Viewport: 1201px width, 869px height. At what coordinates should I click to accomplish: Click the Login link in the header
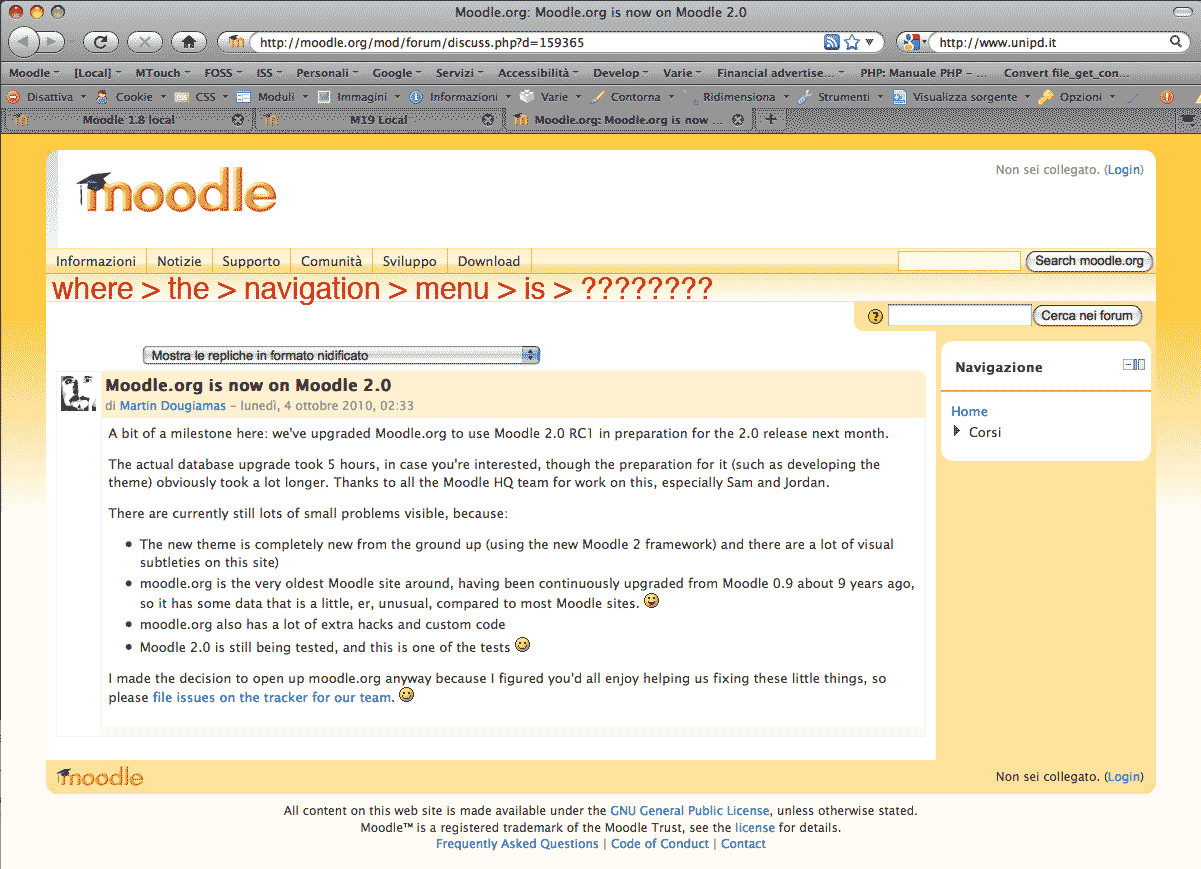[x=1123, y=170]
